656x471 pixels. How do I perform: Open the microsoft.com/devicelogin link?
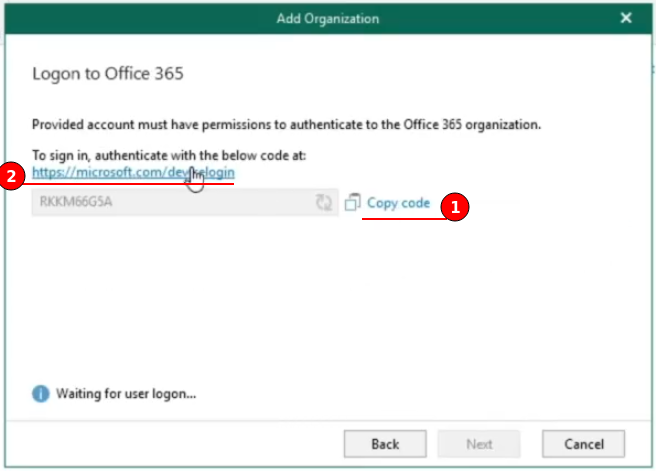coord(133,172)
